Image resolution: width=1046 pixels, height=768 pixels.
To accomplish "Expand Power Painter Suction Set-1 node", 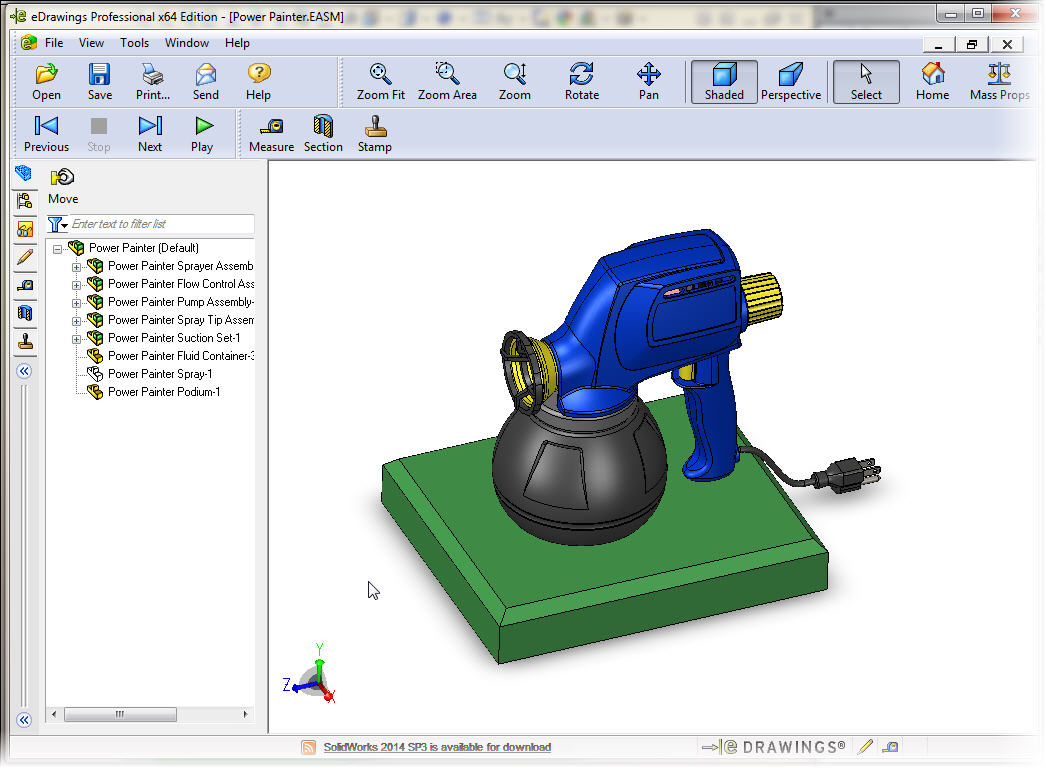I will (77, 339).
